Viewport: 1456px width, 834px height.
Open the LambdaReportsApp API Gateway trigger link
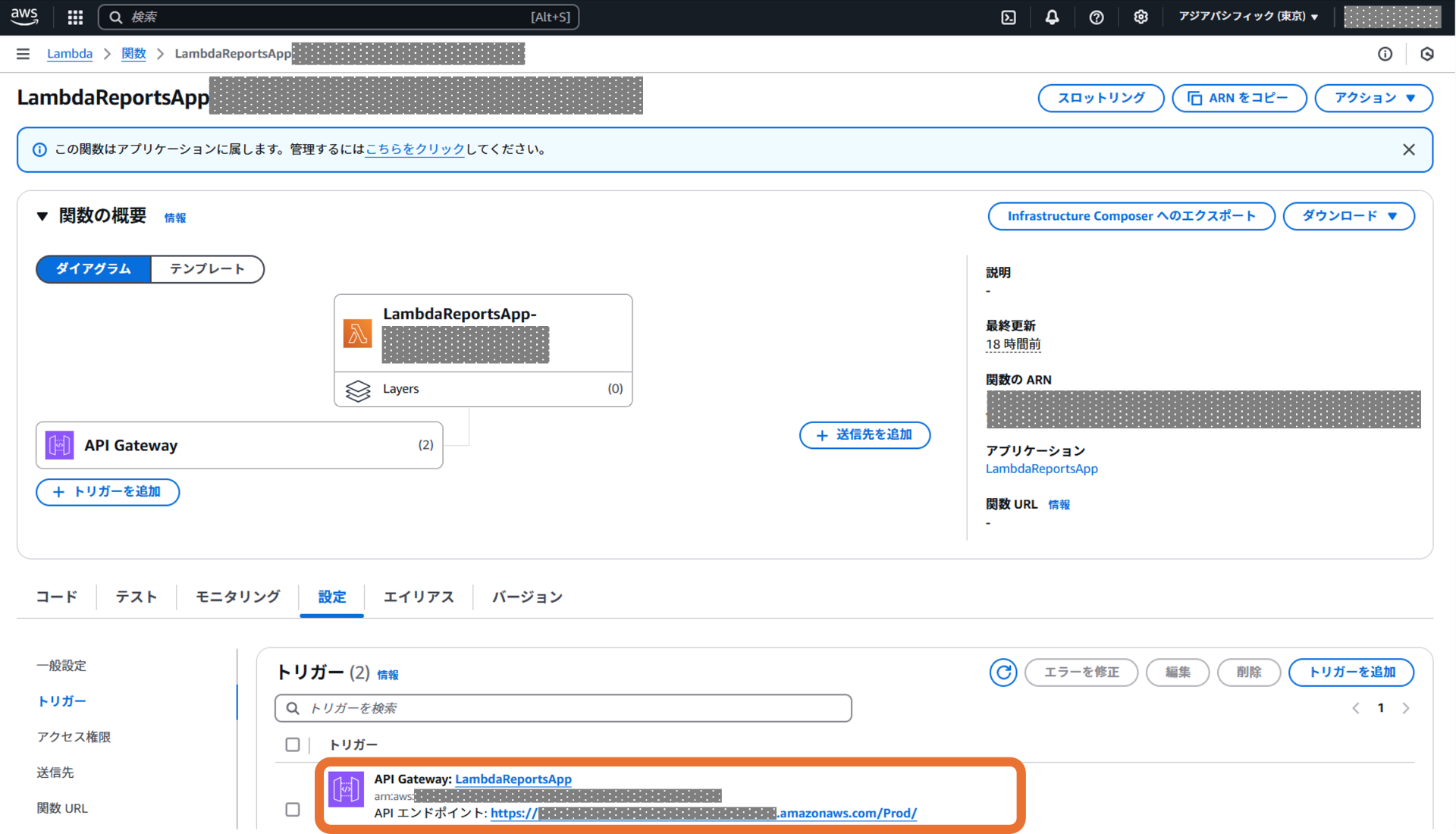[513, 779]
